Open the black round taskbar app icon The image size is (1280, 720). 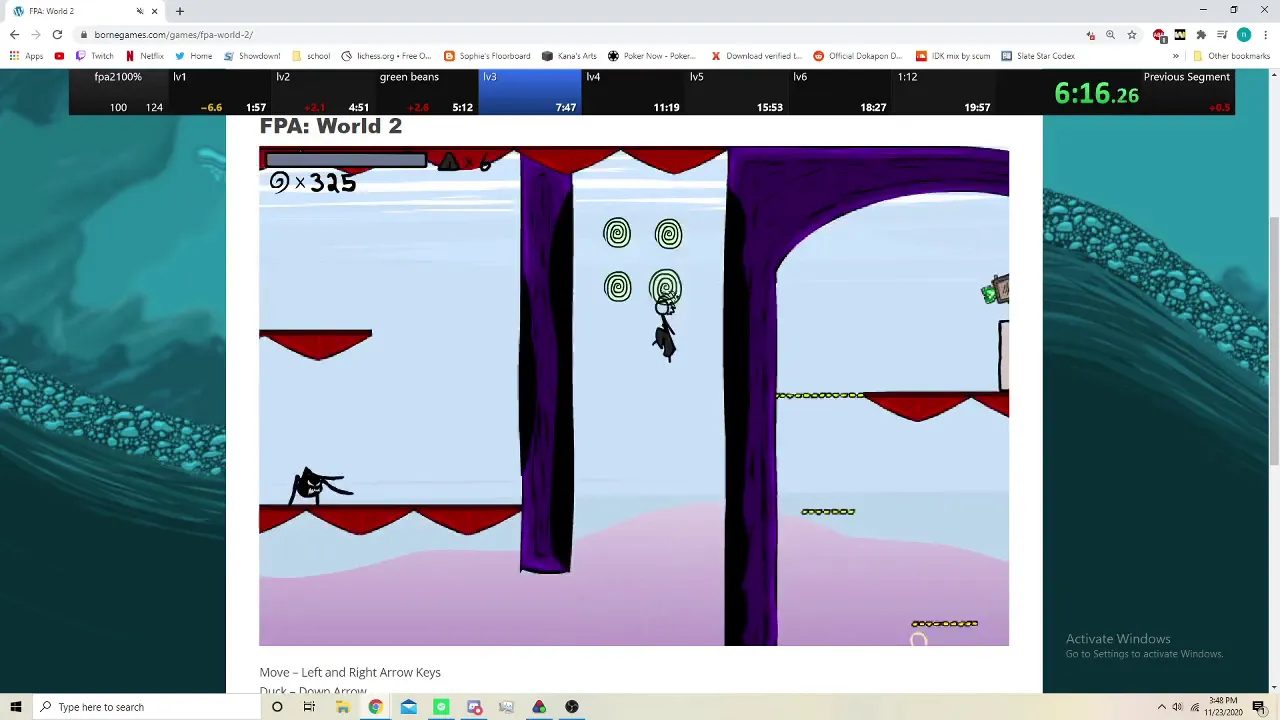572,707
